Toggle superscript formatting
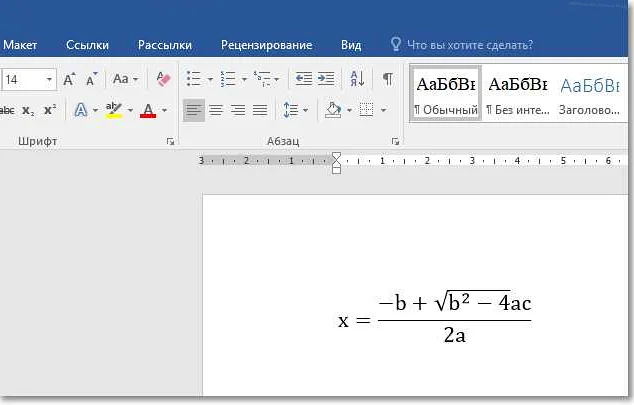The image size is (634, 405). (49, 110)
